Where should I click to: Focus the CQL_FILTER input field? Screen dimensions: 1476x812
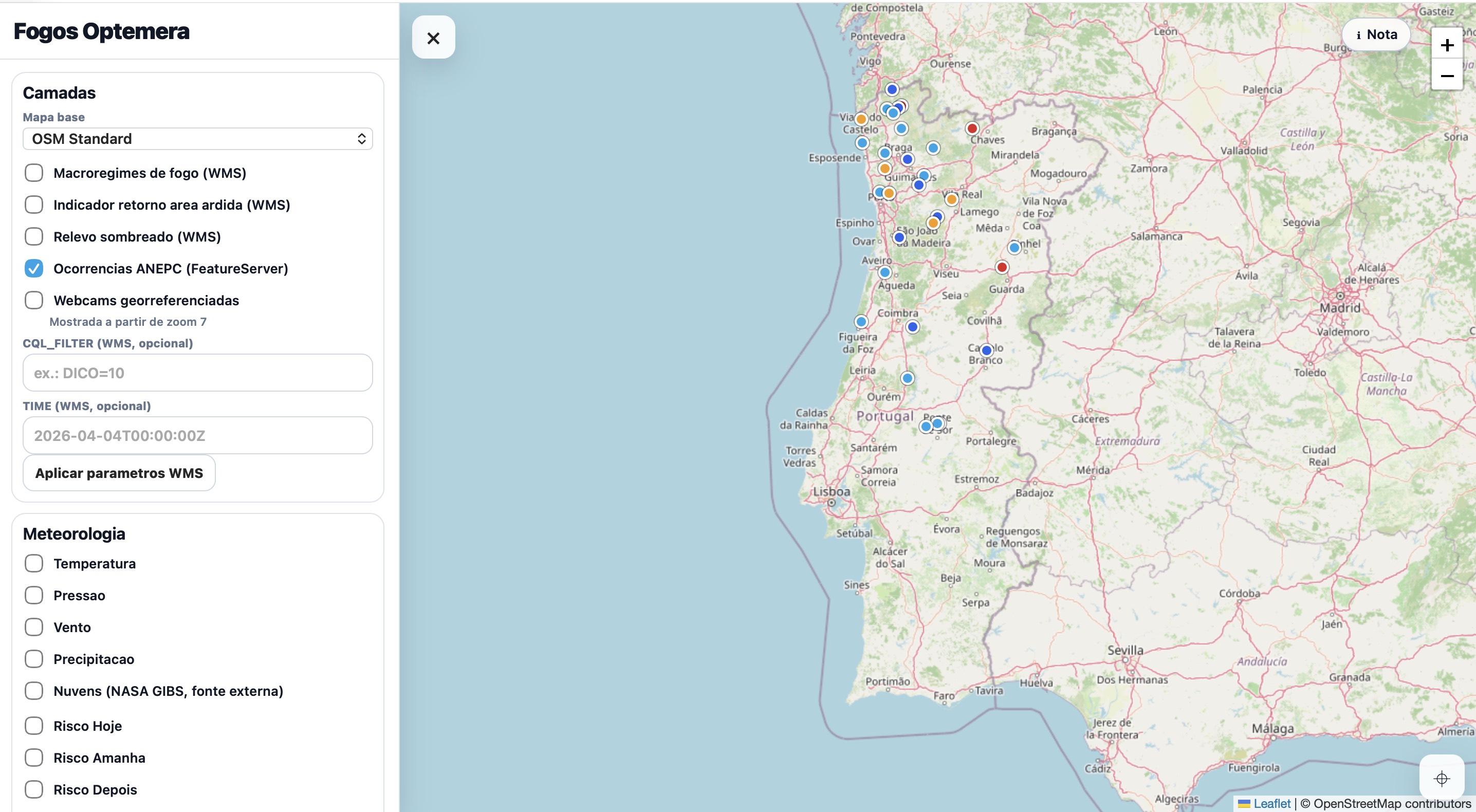[198, 373]
